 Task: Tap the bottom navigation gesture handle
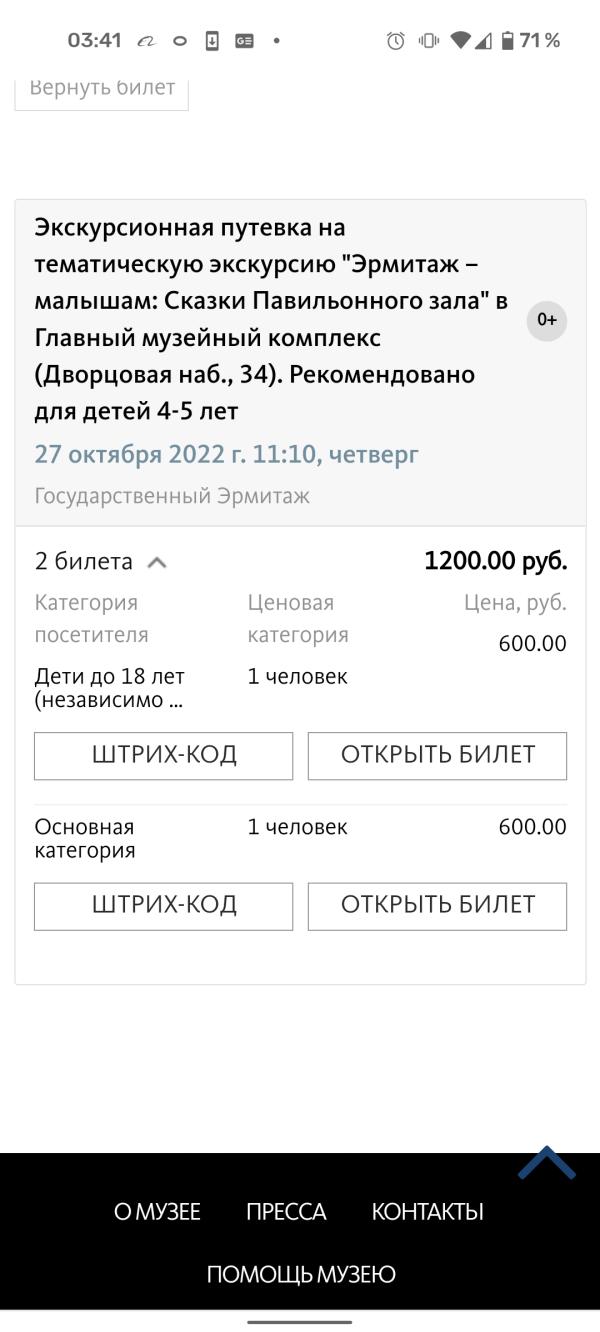pyautogui.click(x=300, y=1321)
